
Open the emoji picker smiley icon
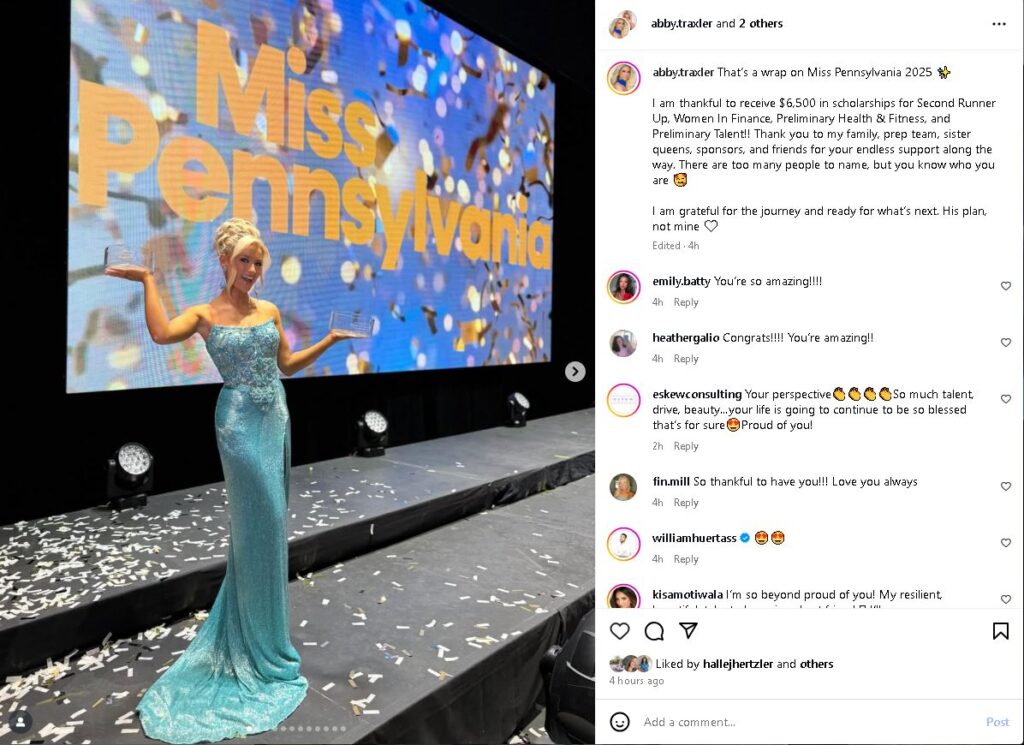click(x=619, y=721)
